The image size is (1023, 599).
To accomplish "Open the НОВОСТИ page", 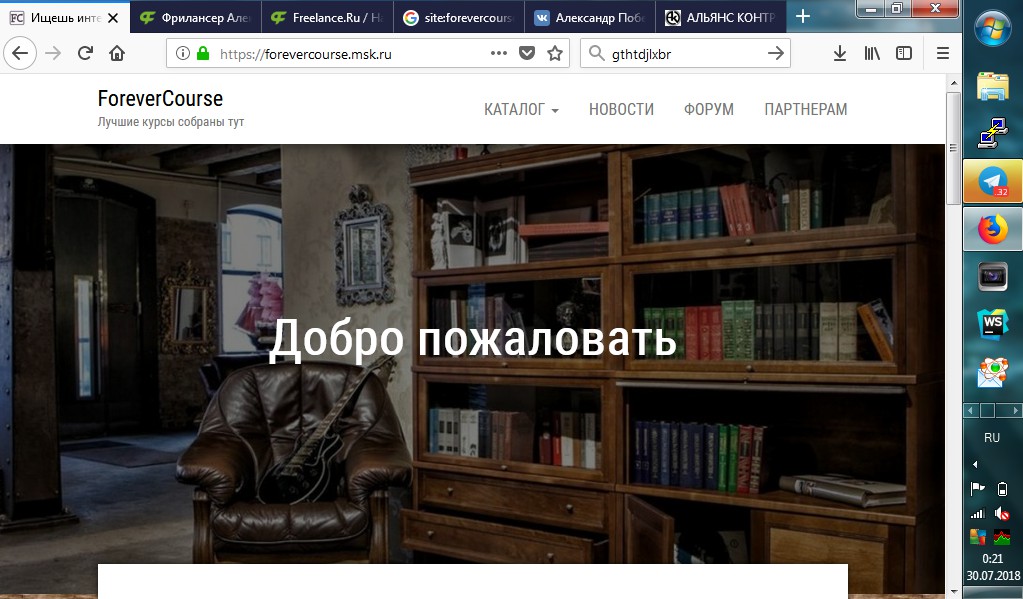I will tap(621, 109).
